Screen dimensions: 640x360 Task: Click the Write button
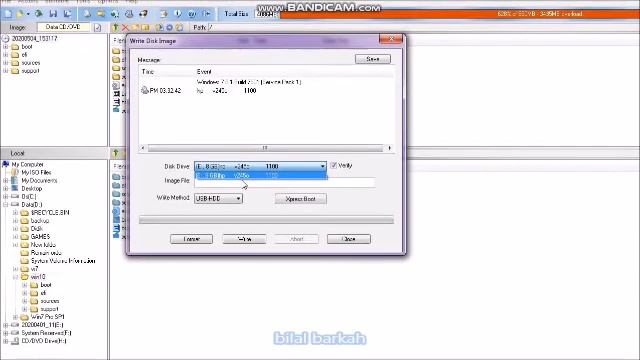point(244,239)
